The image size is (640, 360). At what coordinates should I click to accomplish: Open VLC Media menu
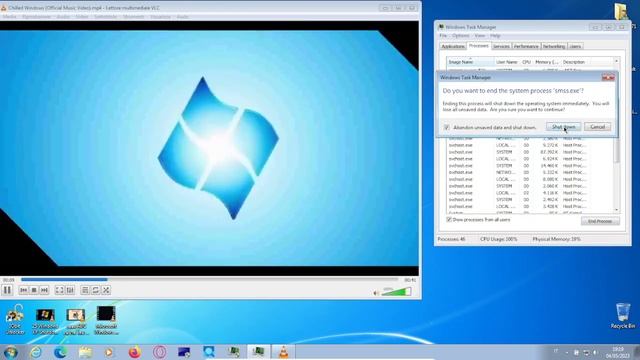click(9, 17)
